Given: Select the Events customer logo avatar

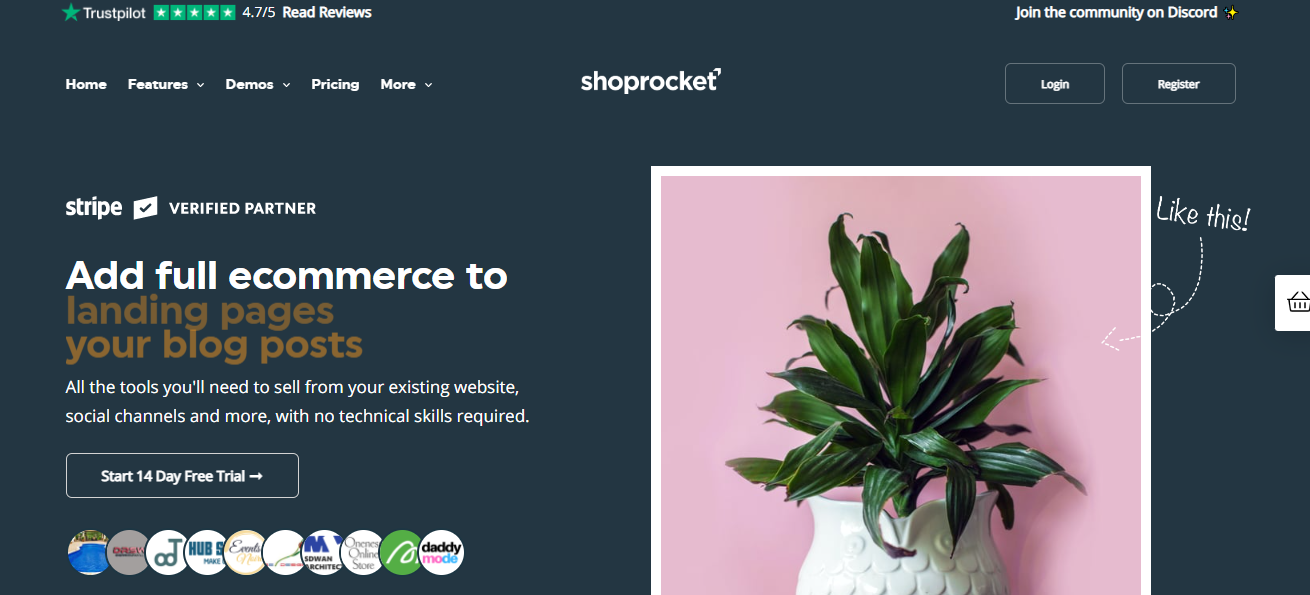Looking at the screenshot, I should click(x=246, y=552).
